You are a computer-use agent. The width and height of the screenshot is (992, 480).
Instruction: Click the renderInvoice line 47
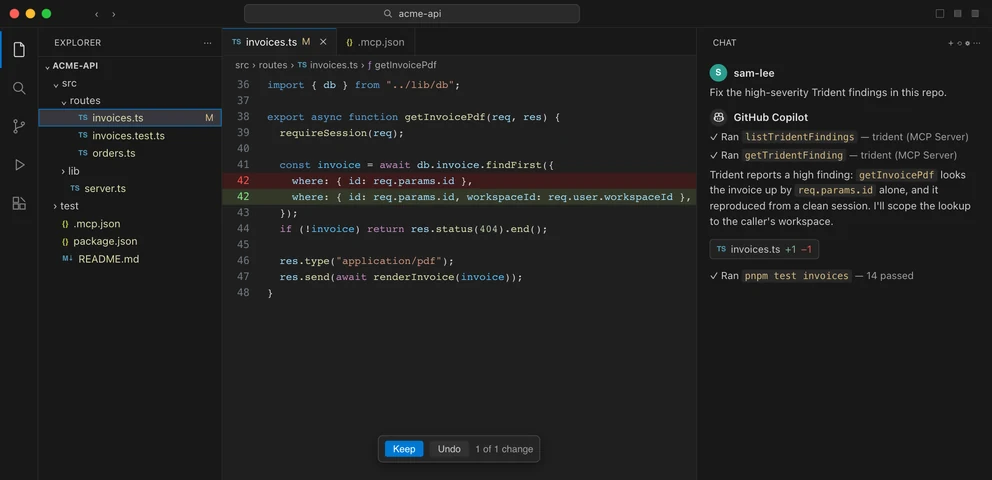401,276
